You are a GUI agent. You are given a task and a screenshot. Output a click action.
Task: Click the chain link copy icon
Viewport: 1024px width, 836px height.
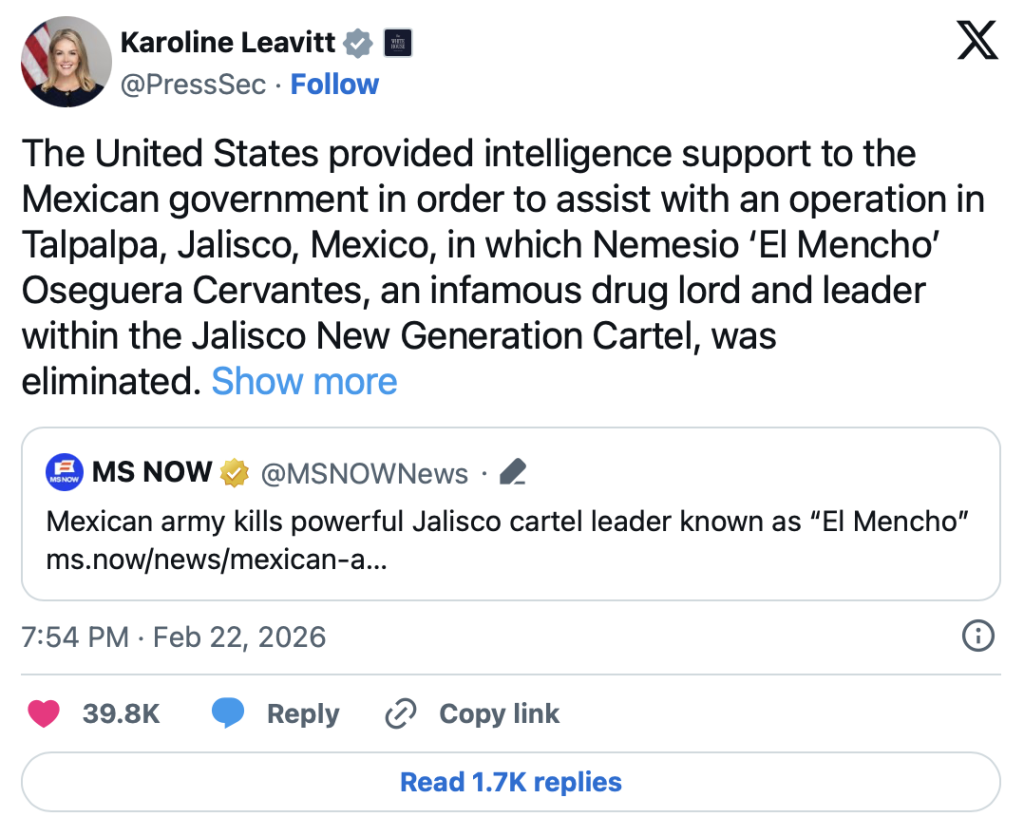pyautogui.click(x=400, y=714)
